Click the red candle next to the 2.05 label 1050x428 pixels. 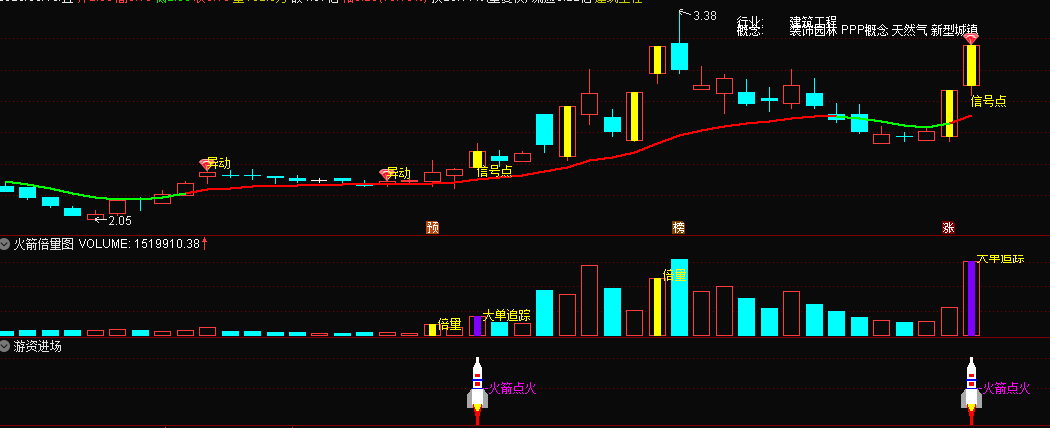[x=95, y=216]
